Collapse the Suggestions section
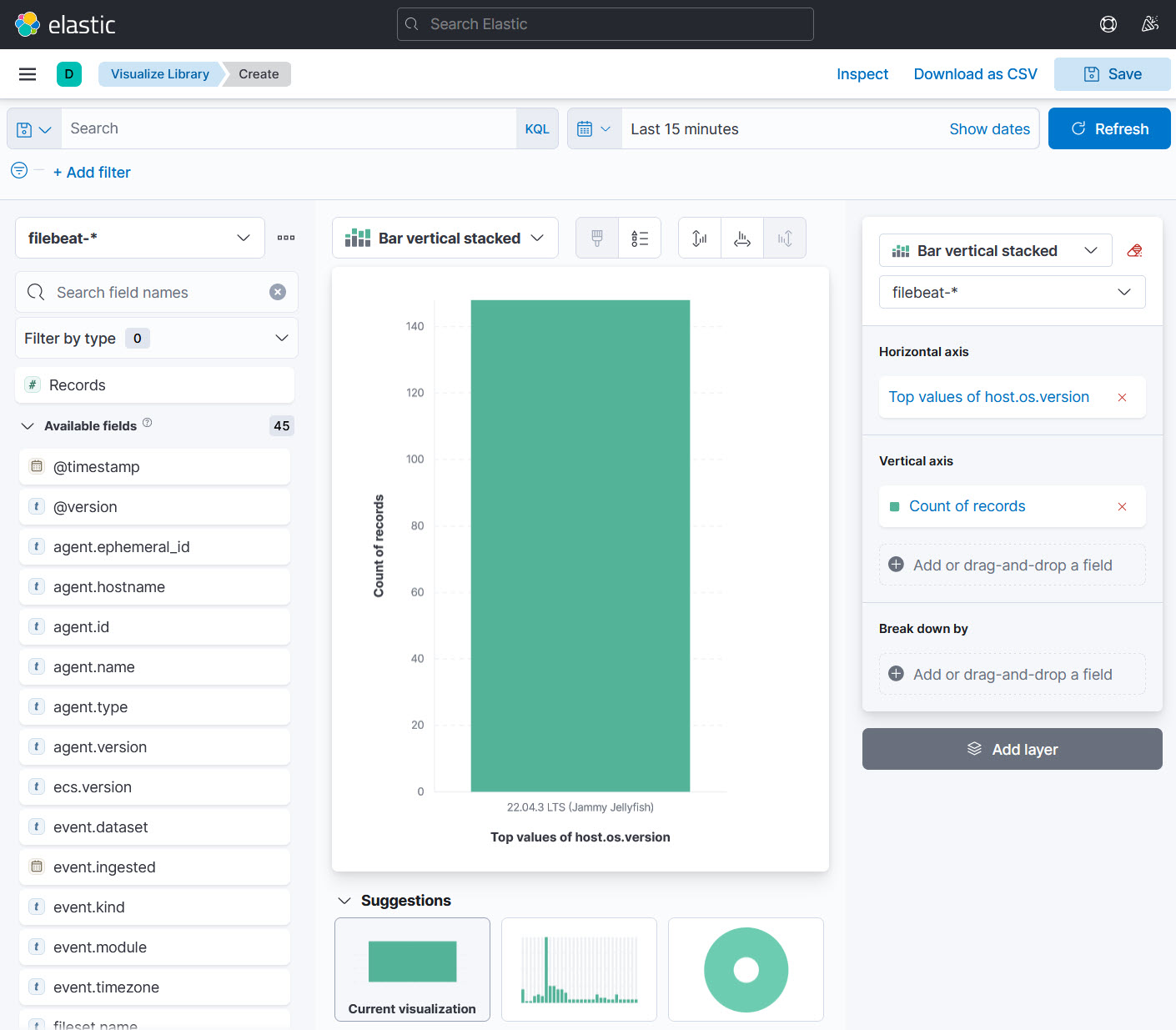Screen dimensions: 1176x1030 [x=344, y=901]
